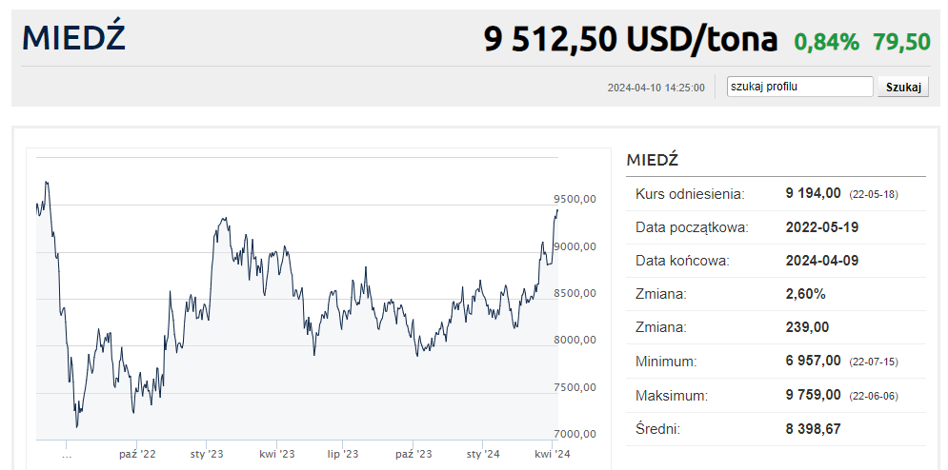Click the large MIEDŹ page title
Image resolution: width=948 pixels, height=470 pixels.
73,38
